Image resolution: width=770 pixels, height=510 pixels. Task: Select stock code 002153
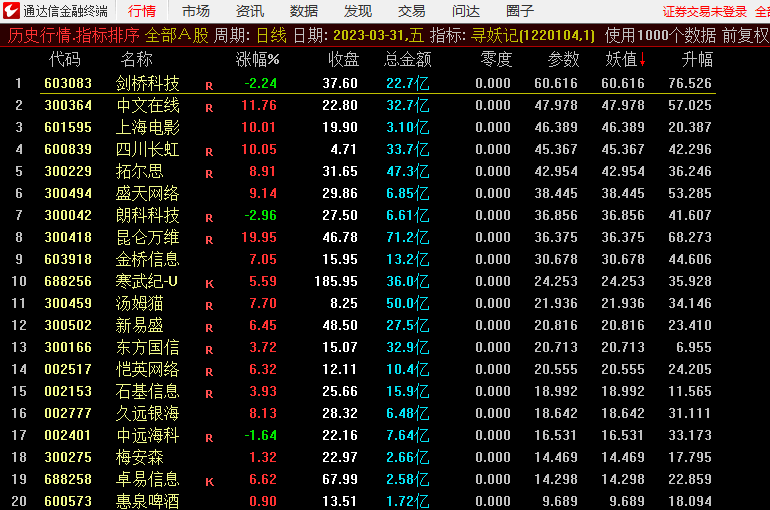tap(68, 391)
